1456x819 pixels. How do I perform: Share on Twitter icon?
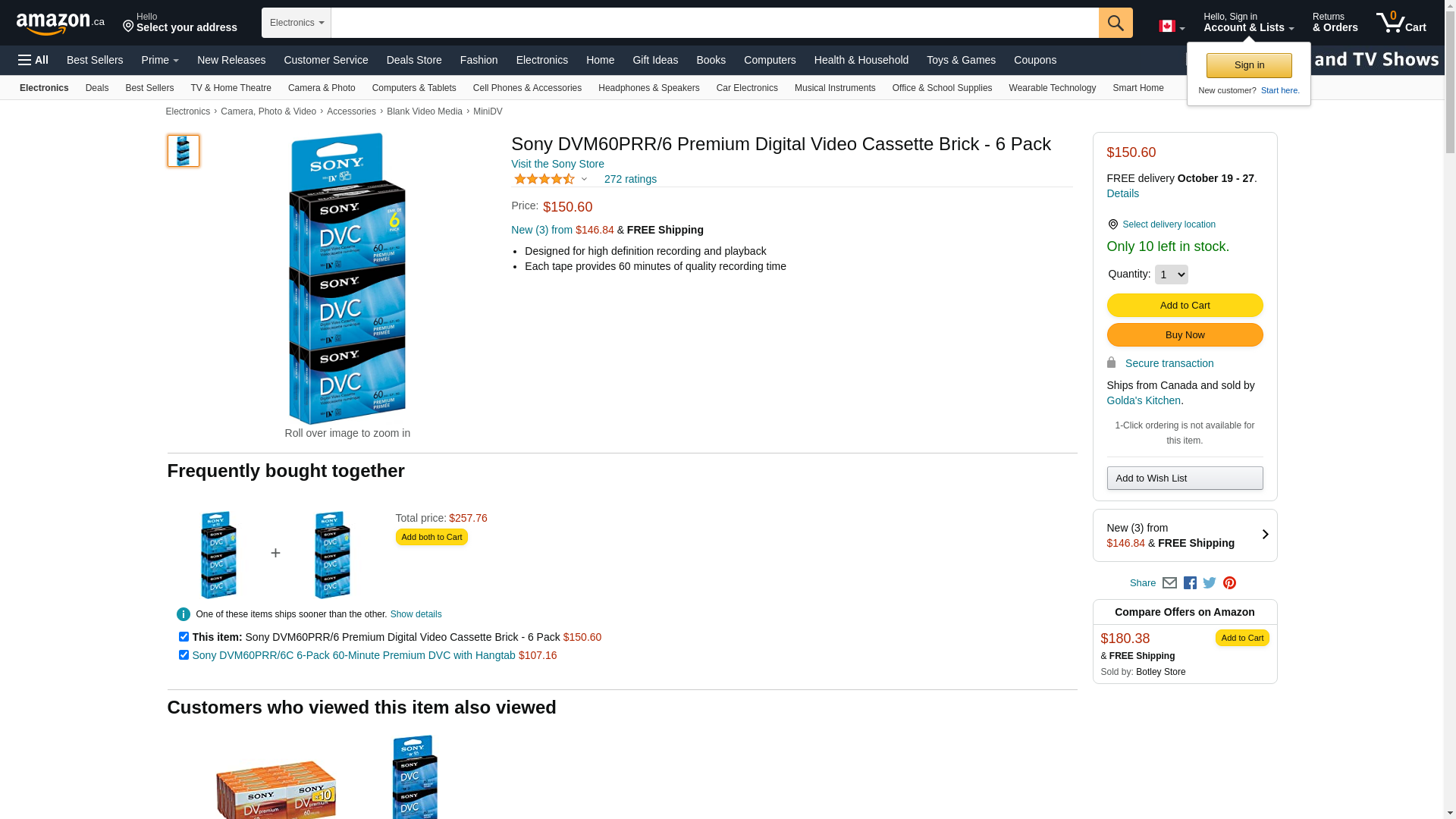pyautogui.click(x=1210, y=583)
